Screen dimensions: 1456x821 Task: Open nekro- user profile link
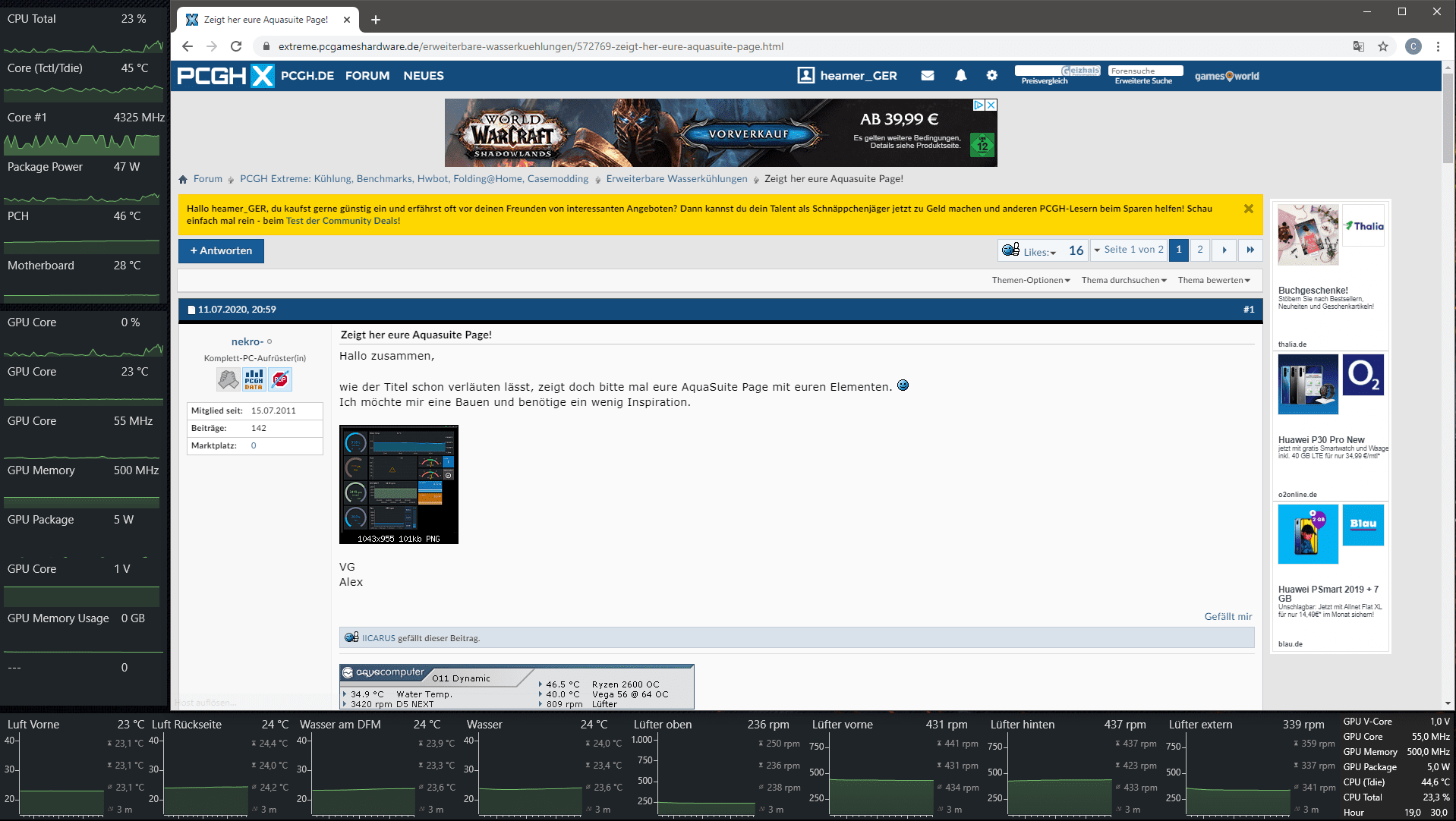click(x=247, y=342)
